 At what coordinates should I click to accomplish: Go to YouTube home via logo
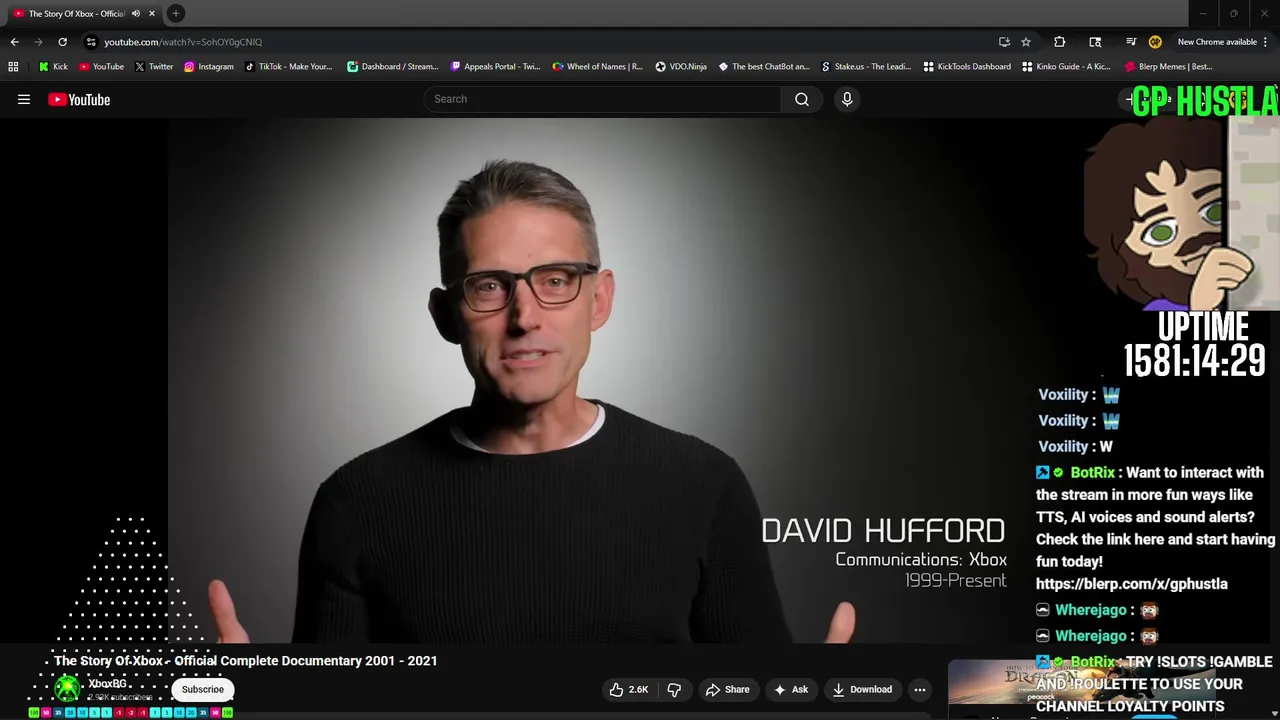[x=79, y=99]
